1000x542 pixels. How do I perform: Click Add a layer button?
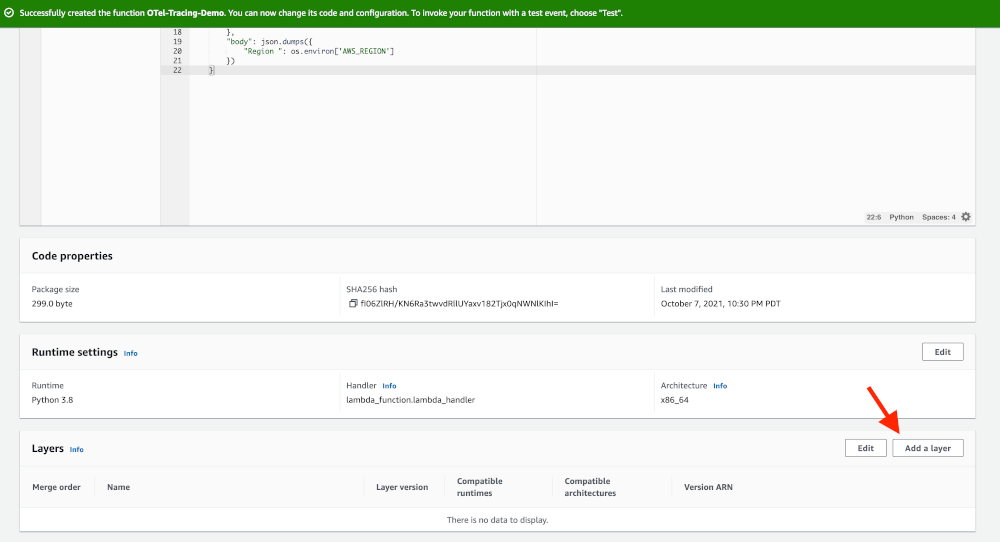(928, 448)
